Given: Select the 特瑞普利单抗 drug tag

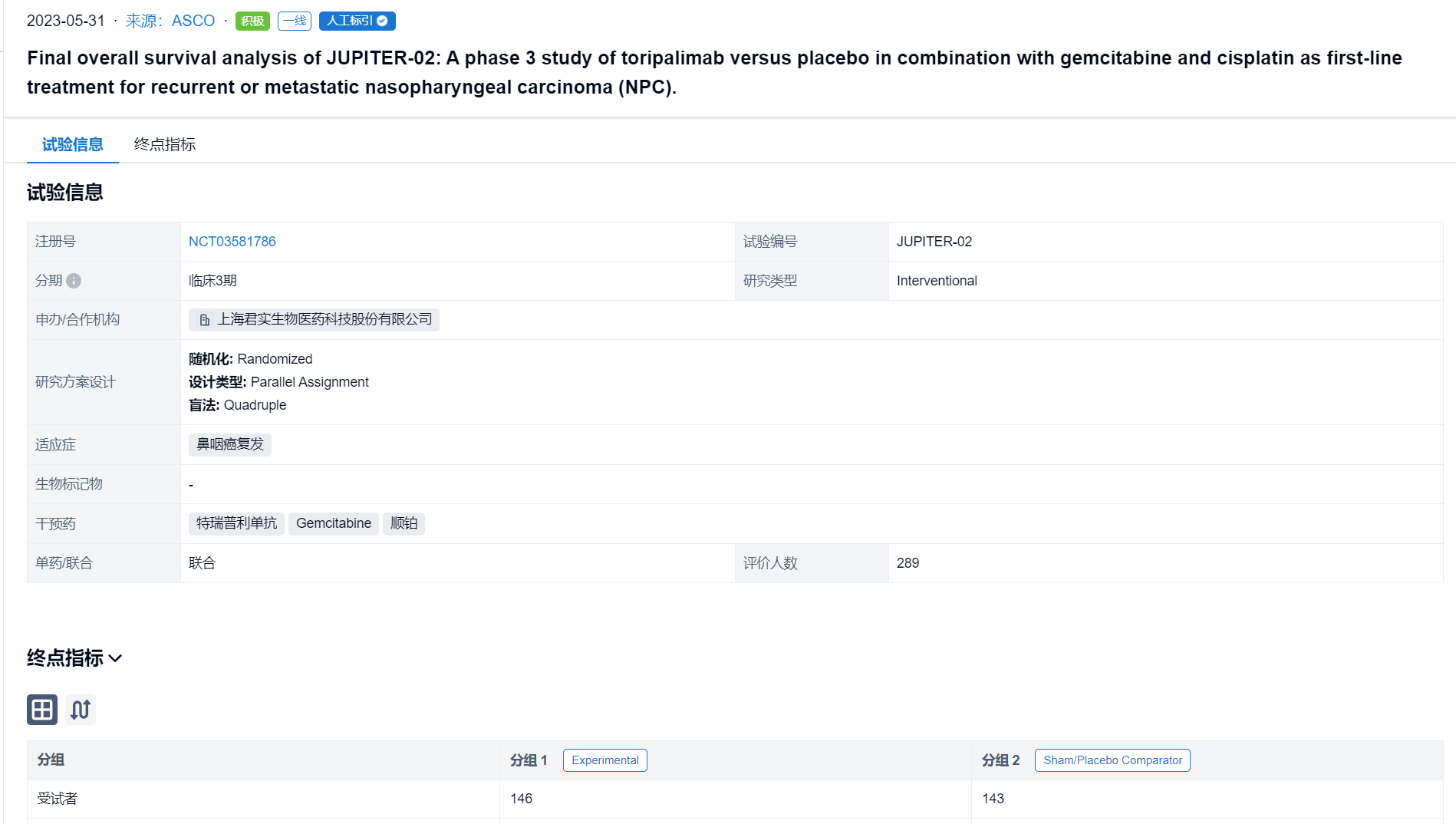Looking at the screenshot, I should click(236, 523).
